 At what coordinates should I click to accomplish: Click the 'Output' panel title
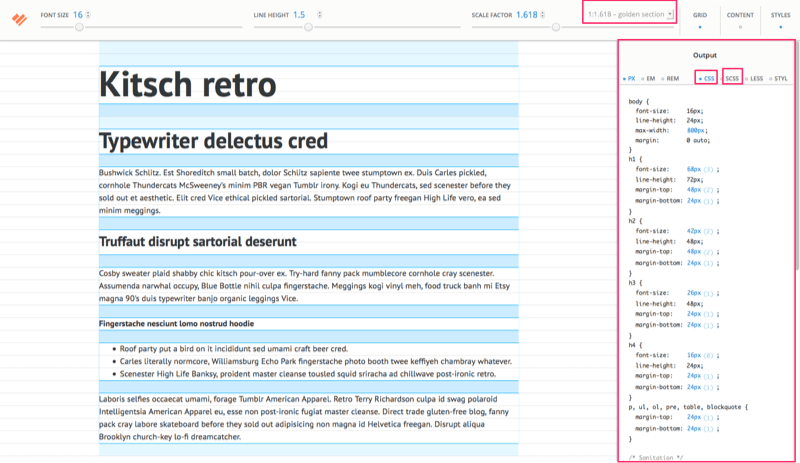pyautogui.click(x=705, y=55)
